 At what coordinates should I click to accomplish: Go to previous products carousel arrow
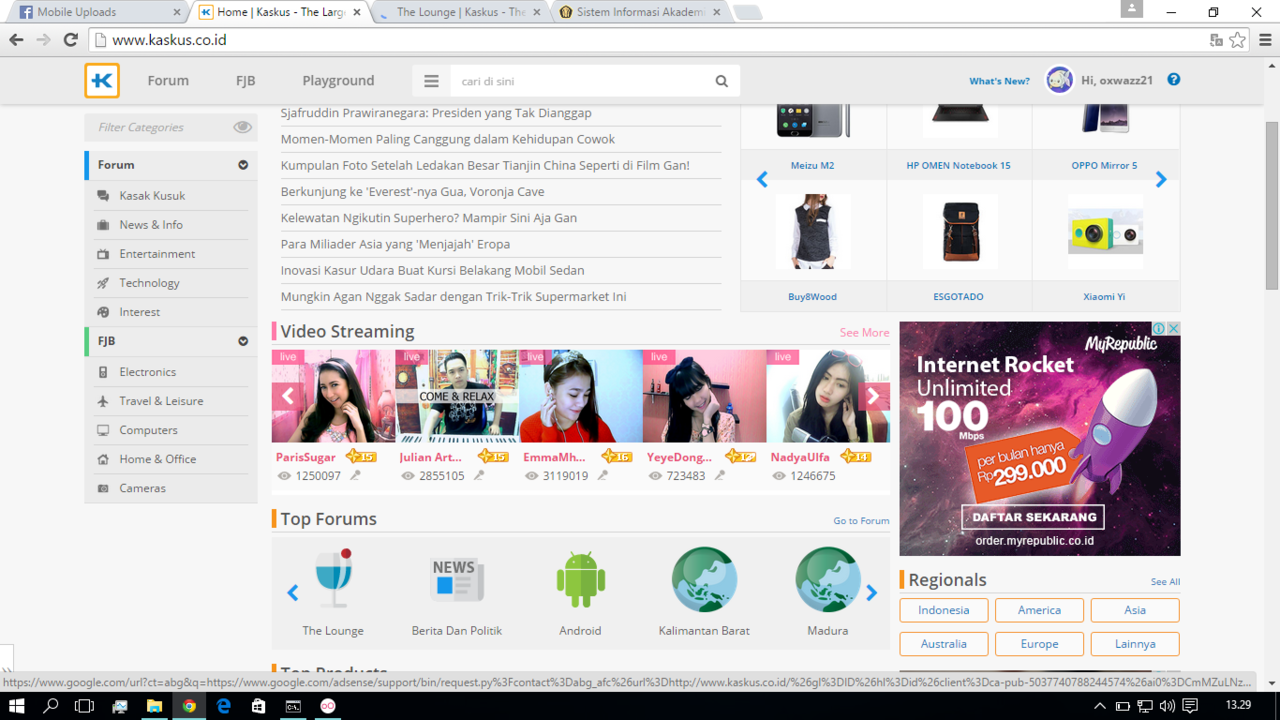click(x=762, y=179)
